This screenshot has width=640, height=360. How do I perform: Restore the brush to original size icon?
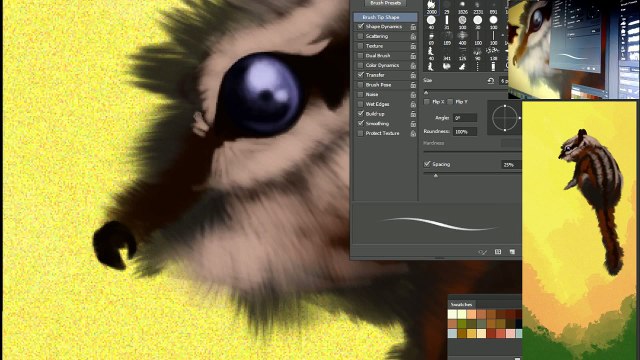[491, 81]
